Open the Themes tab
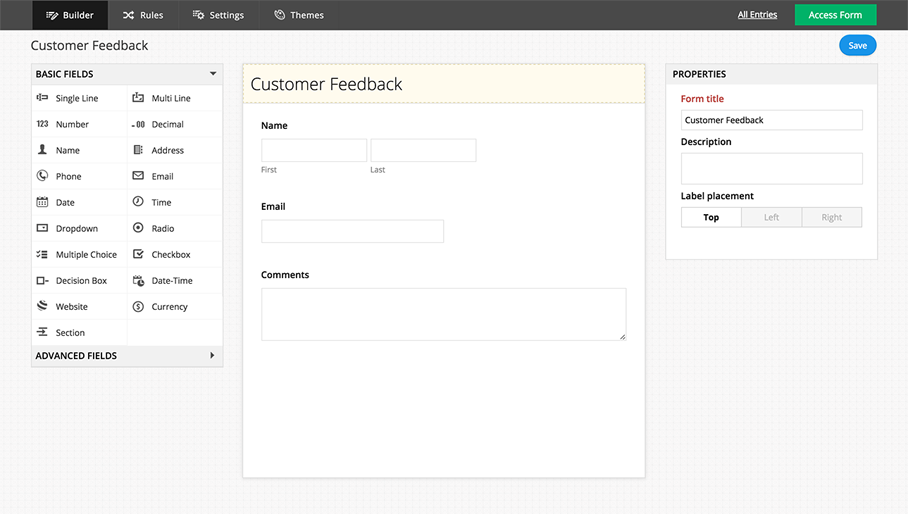 pyautogui.click(x=298, y=15)
